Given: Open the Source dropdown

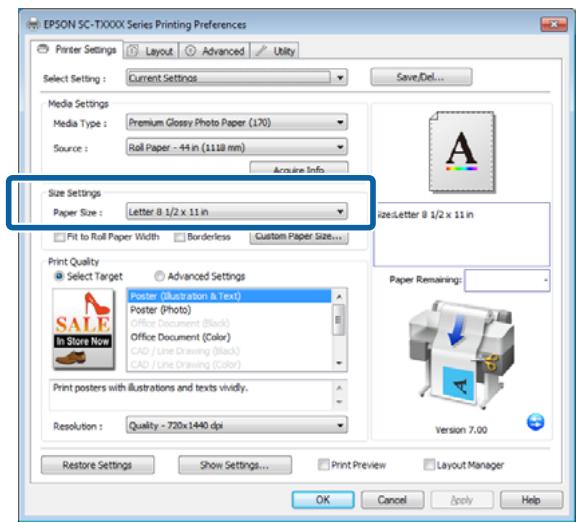Looking at the screenshot, I should pyautogui.click(x=237, y=148).
